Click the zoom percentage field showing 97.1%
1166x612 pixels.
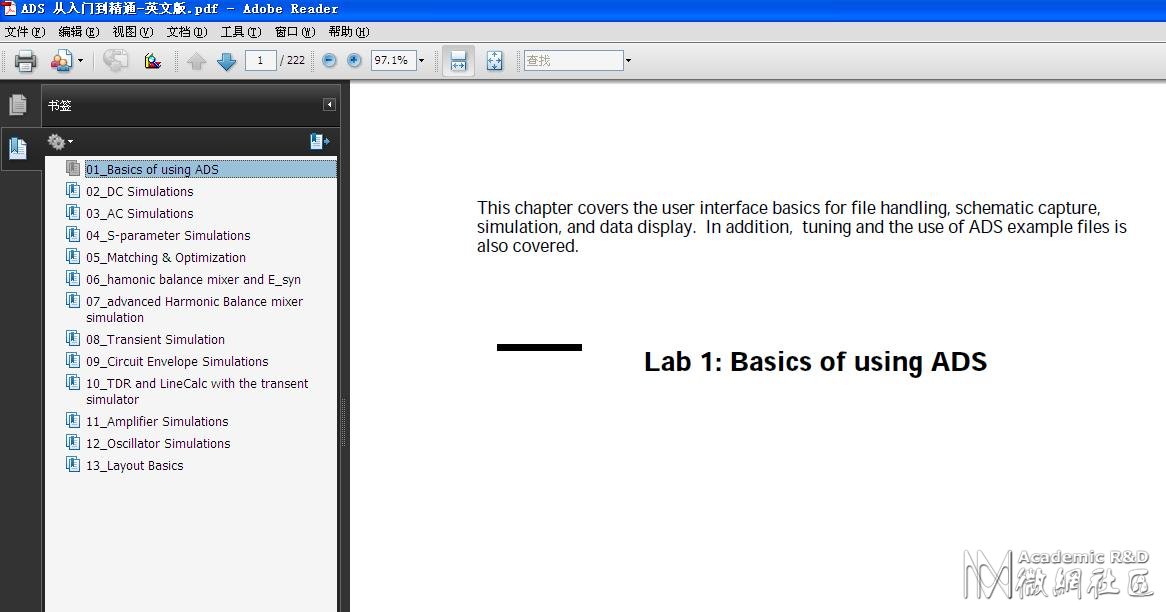tap(393, 60)
